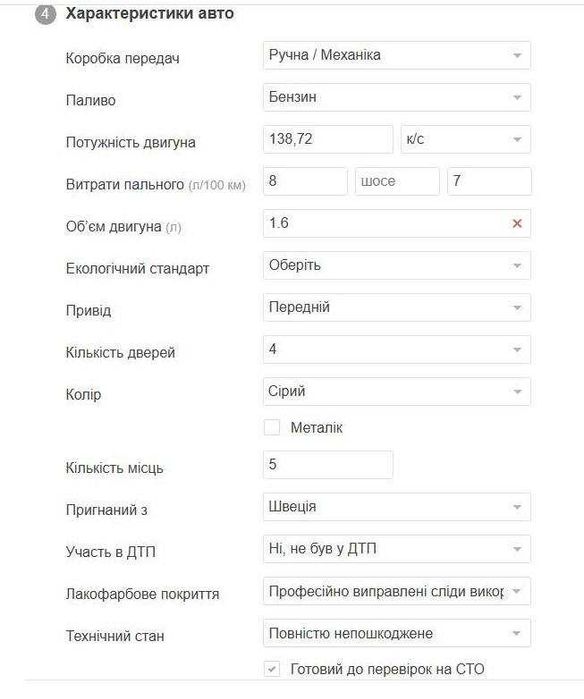Open the Технічний стан dropdown
Screen dimensions: 584x699
pos(397,633)
